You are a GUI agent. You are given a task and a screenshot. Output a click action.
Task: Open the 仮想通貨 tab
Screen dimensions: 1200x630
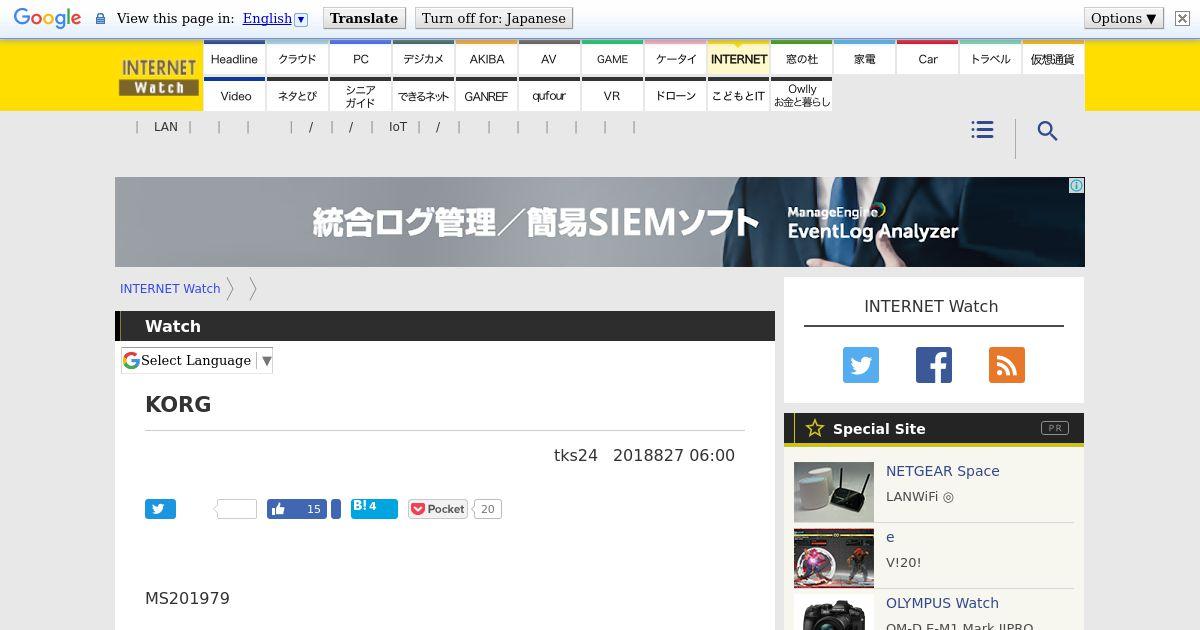(x=1052, y=59)
